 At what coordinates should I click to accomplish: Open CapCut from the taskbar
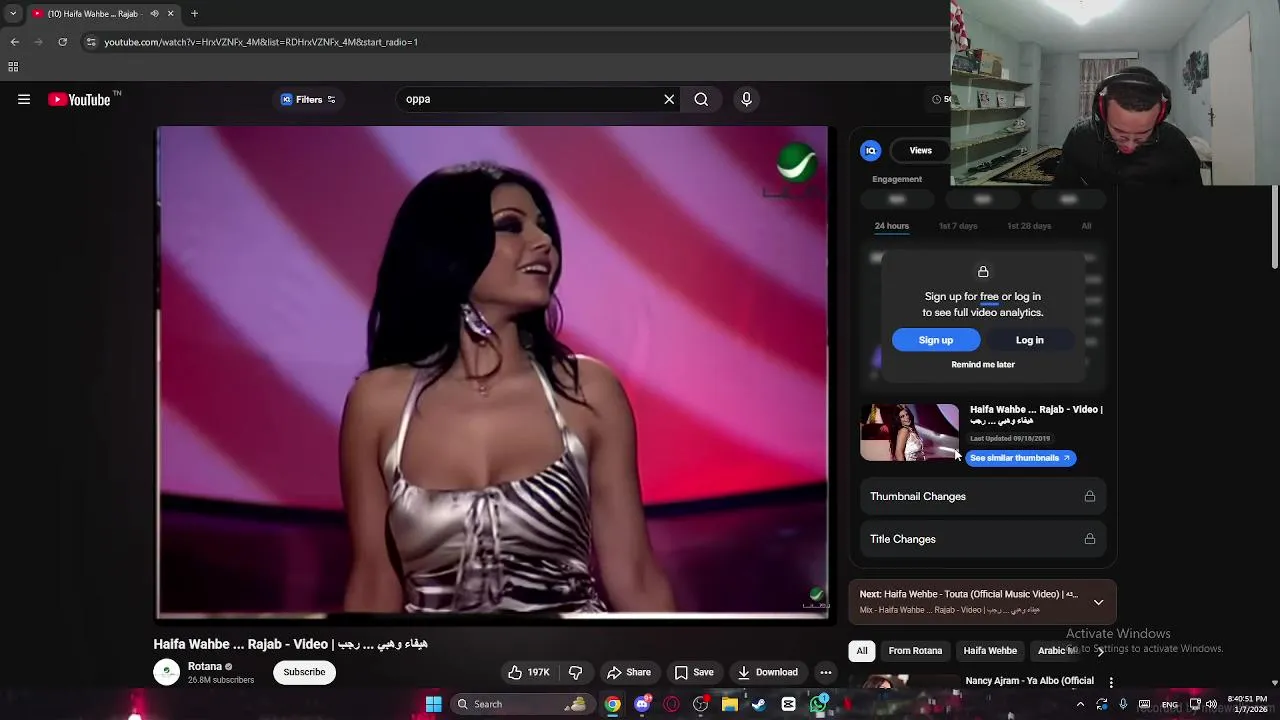(x=788, y=704)
